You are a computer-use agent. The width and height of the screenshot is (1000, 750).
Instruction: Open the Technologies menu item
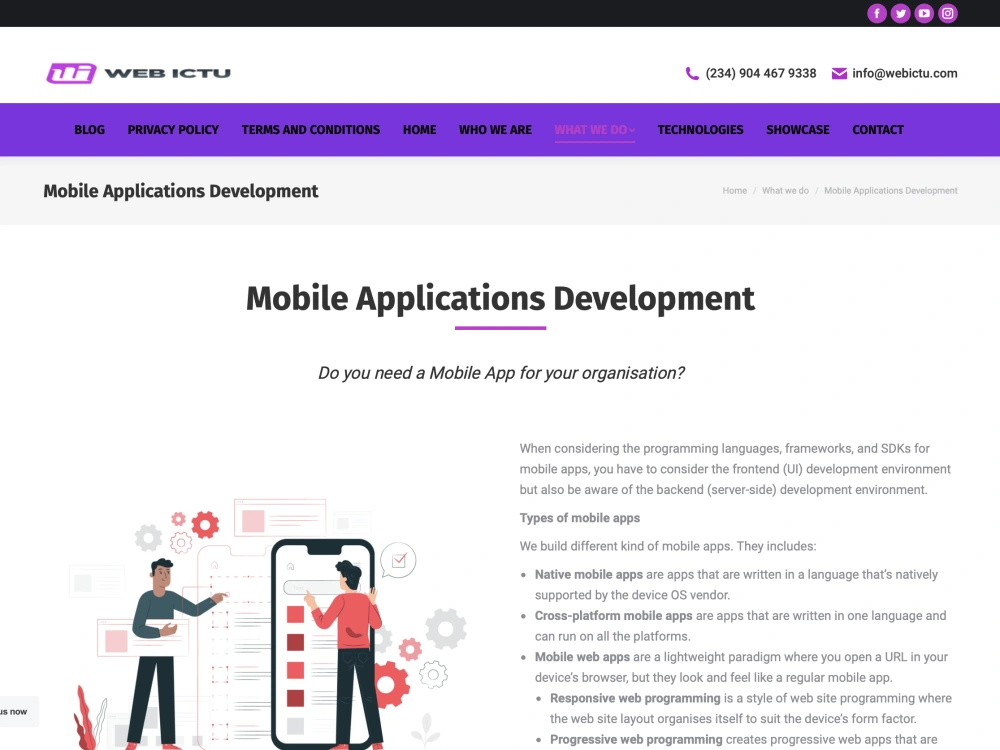[700, 129]
